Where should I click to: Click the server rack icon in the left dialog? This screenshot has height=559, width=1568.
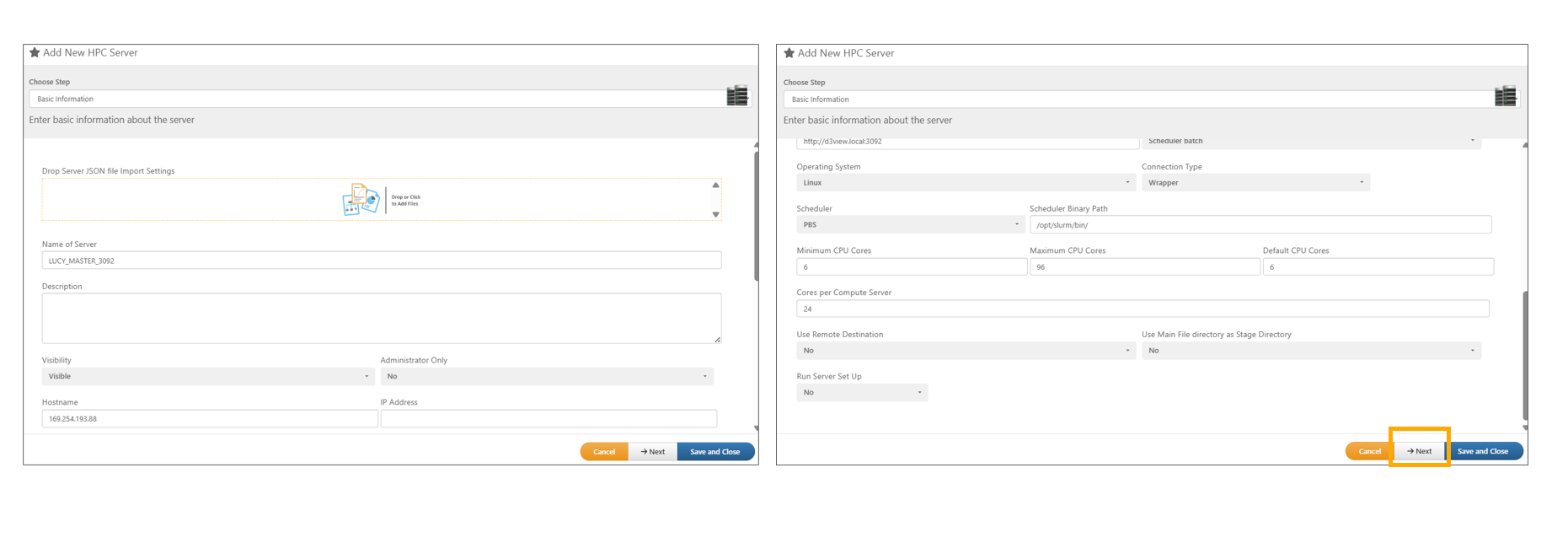coord(737,96)
